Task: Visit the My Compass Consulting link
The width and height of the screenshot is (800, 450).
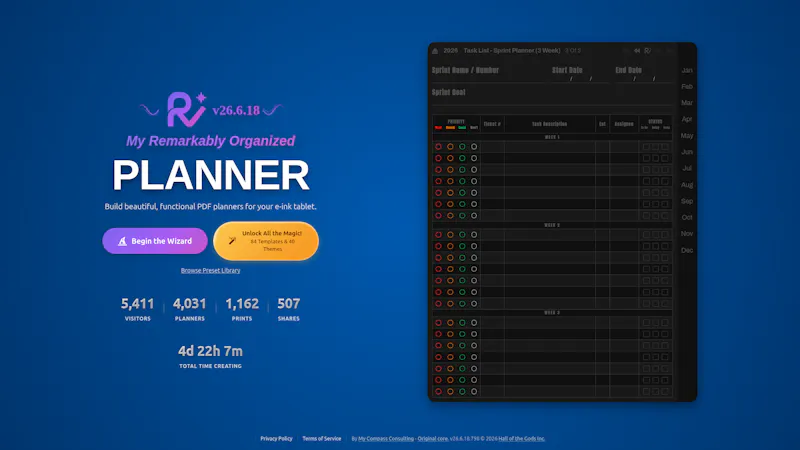Action: 386,438
